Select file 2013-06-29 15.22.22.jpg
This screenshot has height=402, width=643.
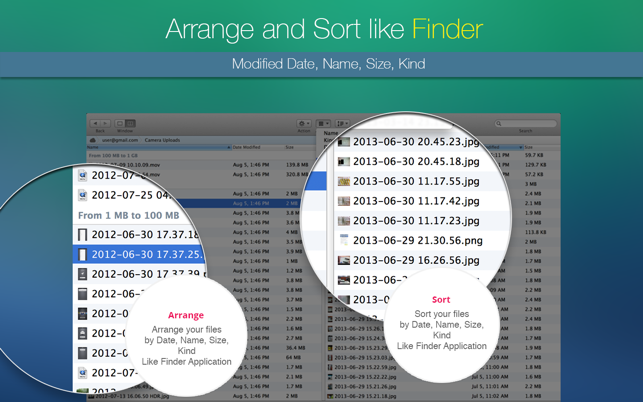click(x=365, y=377)
